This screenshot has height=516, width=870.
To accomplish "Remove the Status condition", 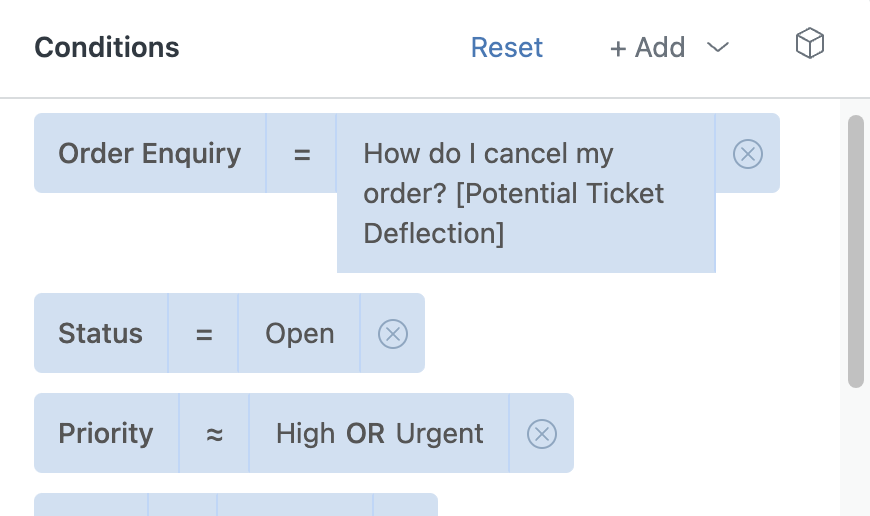I will [393, 333].
